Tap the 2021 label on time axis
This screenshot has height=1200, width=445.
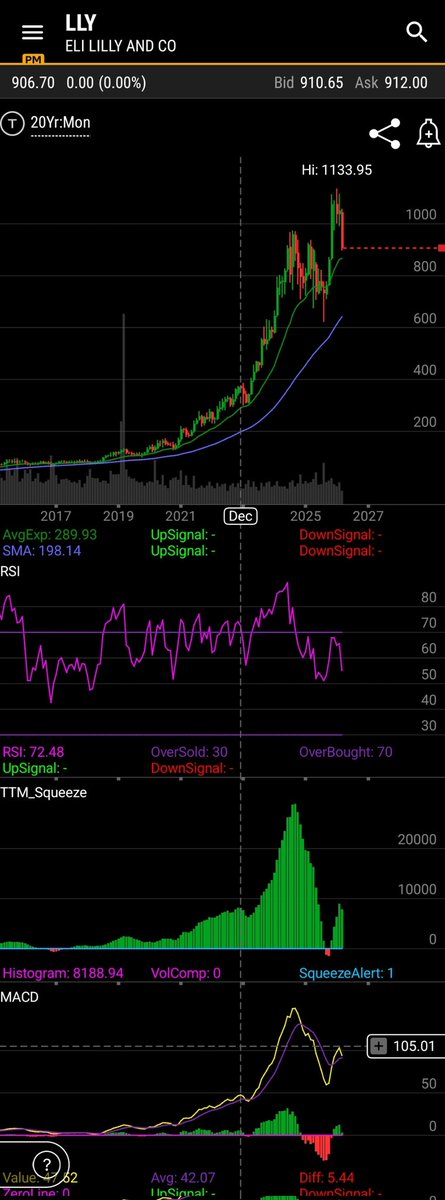[180, 516]
